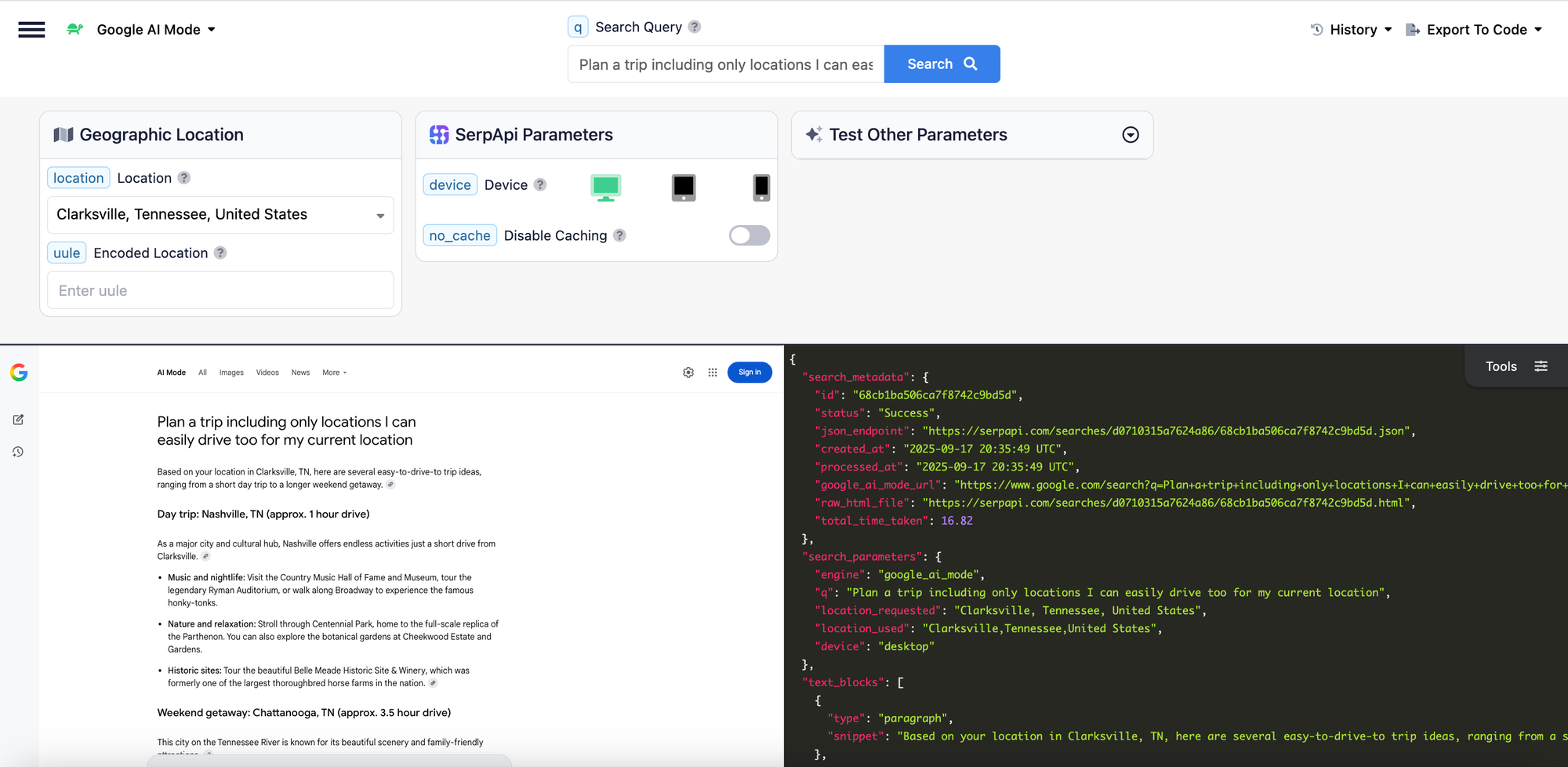Click the no_cache parameter badge
This screenshot has height=767, width=1568.
point(459,236)
